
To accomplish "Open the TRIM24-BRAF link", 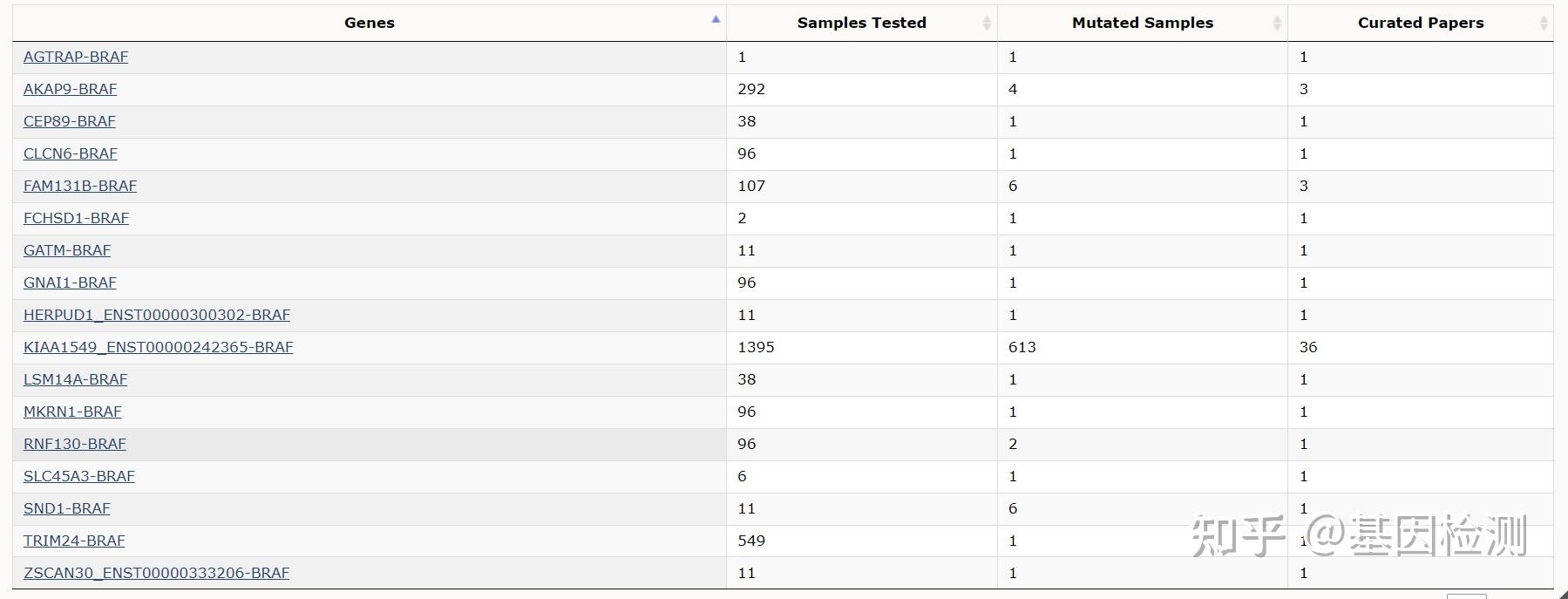I will pyautogui.click(x=74, y=541).
